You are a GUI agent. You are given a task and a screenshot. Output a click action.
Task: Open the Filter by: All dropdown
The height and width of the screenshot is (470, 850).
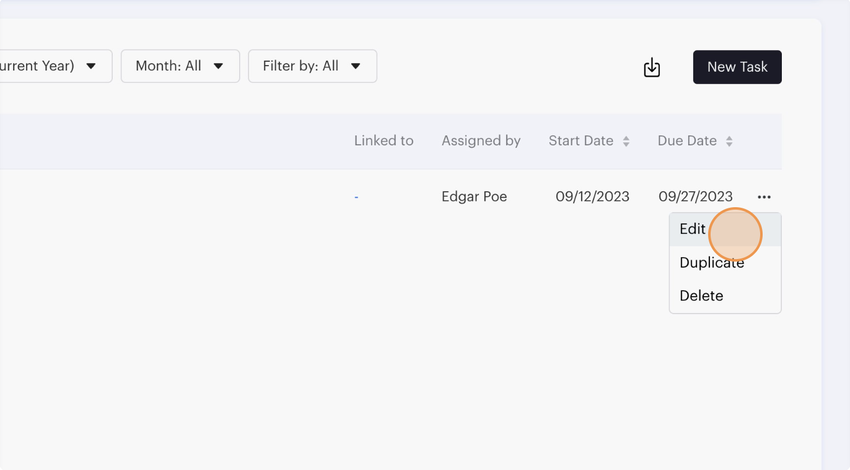[x=312, y=66]
